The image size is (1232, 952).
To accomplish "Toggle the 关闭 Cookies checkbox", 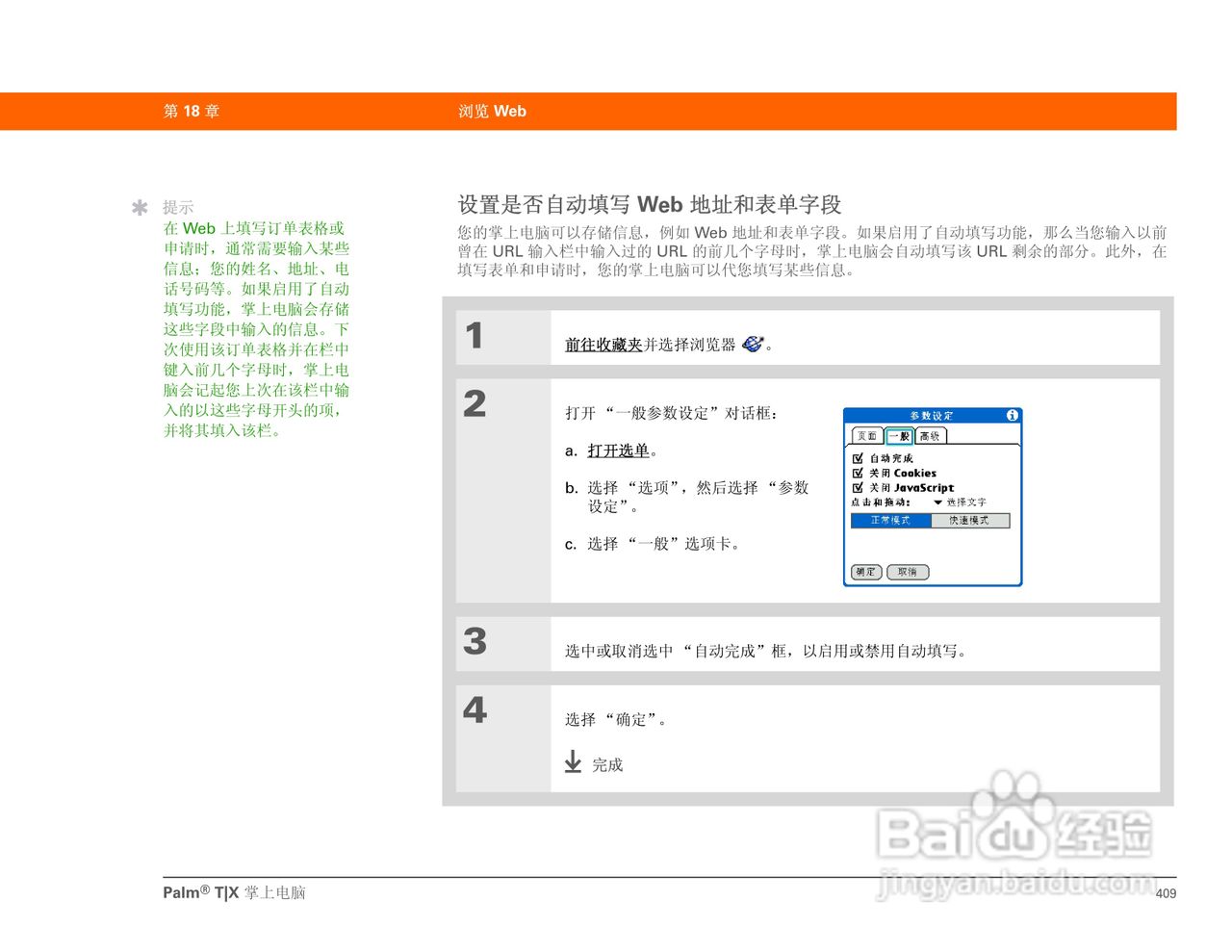I will tap(858, 473).
